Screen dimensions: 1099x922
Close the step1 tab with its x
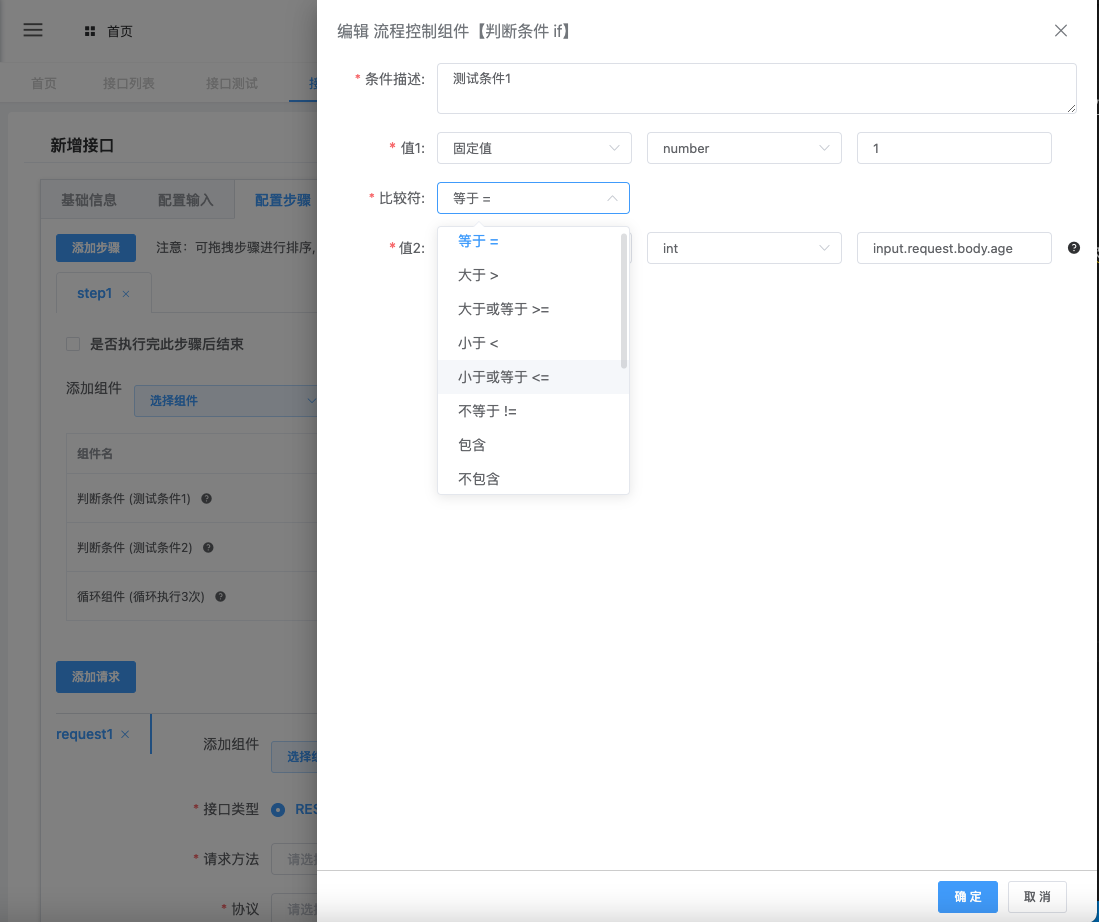point(126,294)
